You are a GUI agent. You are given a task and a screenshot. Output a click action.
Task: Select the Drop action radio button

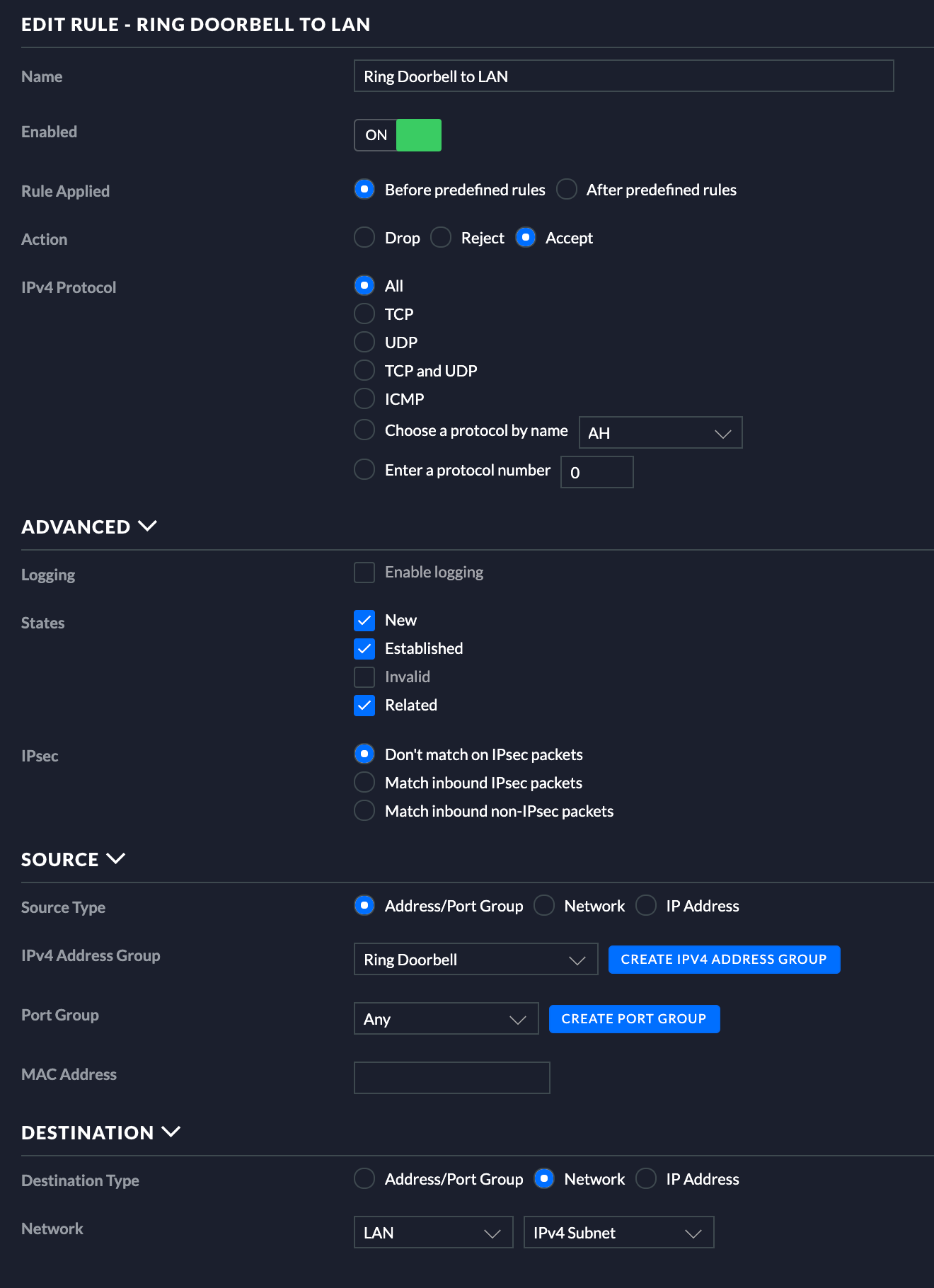click(364, 238)
